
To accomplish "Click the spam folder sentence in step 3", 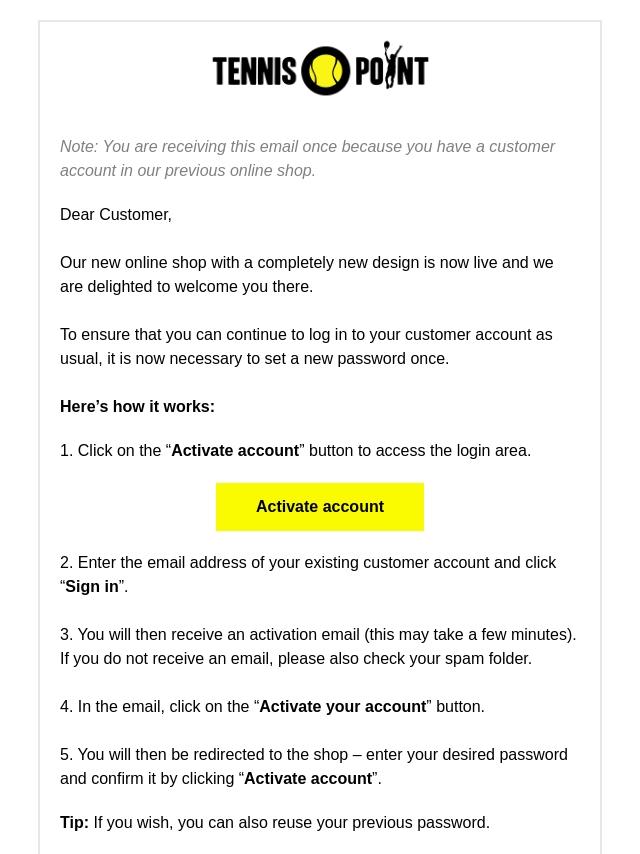I will (296, 658).
